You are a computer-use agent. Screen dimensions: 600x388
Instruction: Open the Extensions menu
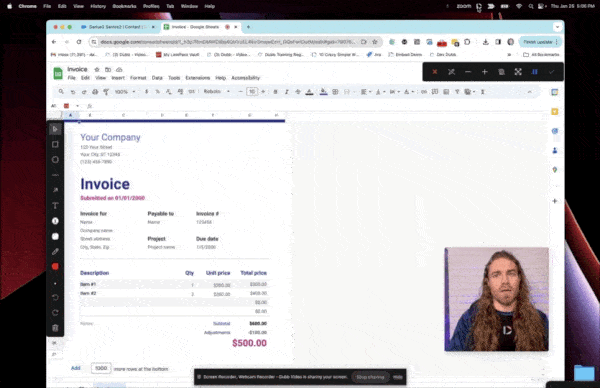197,78
